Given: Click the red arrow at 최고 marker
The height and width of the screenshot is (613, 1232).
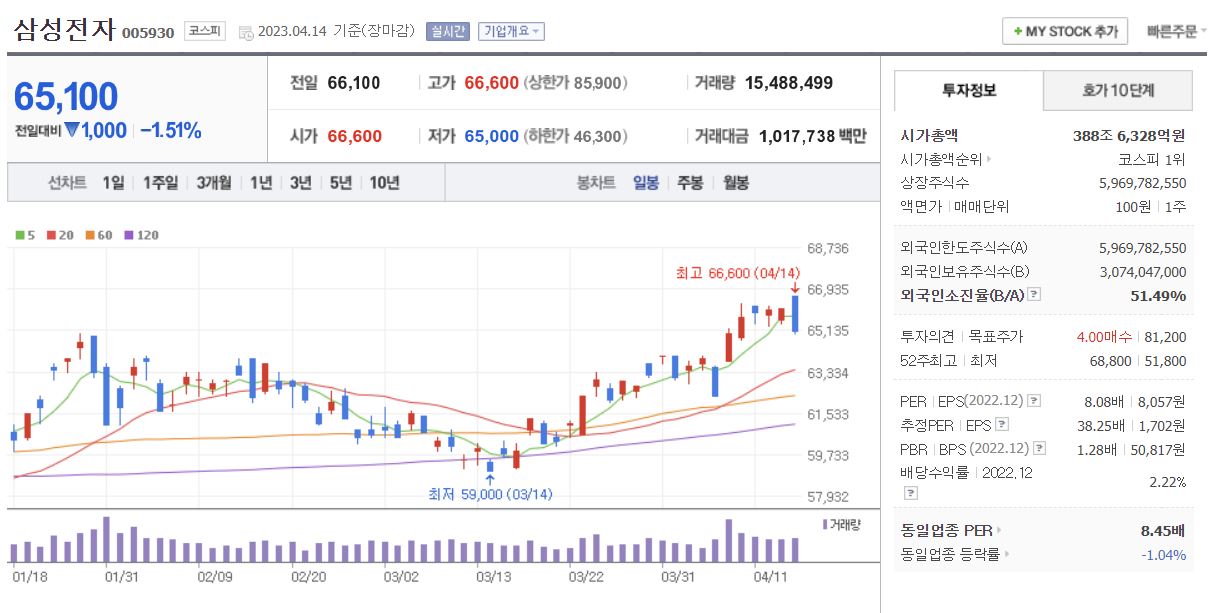Looking at the screenshot, I should pyautogui.click(x=795, y=288).
